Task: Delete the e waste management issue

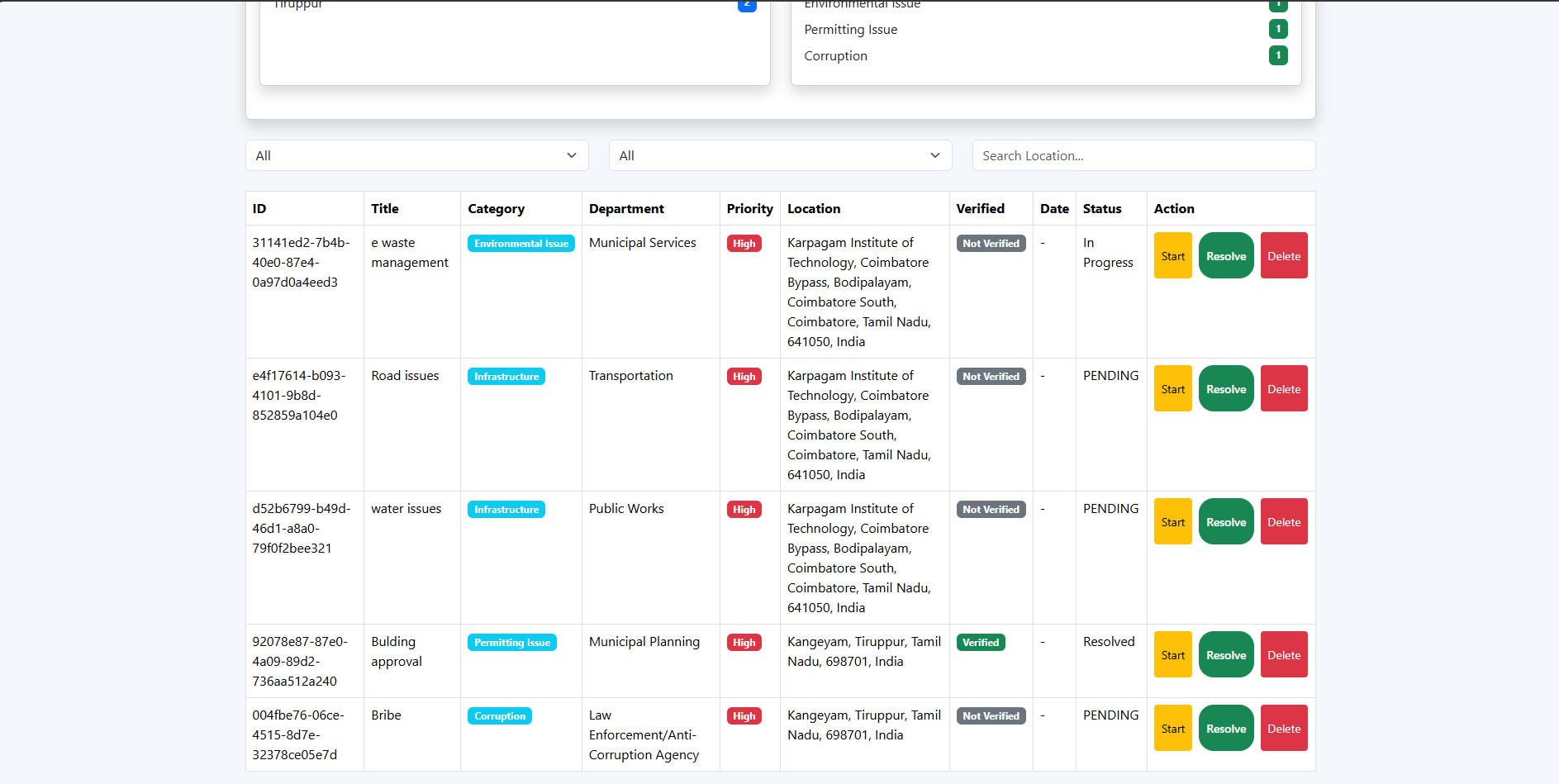Action: (1284, 255)
